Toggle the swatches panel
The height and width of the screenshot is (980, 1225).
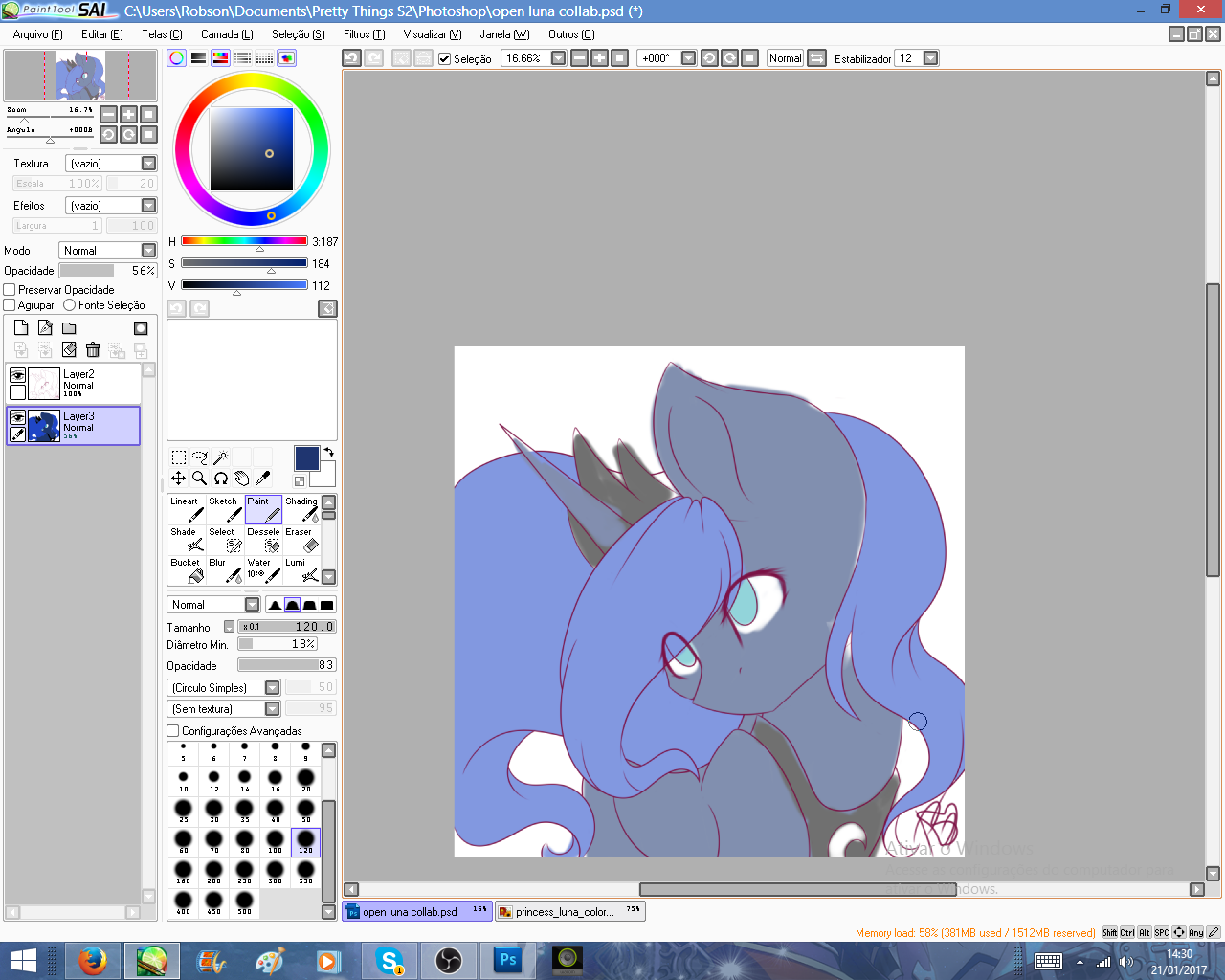point(265,58)
